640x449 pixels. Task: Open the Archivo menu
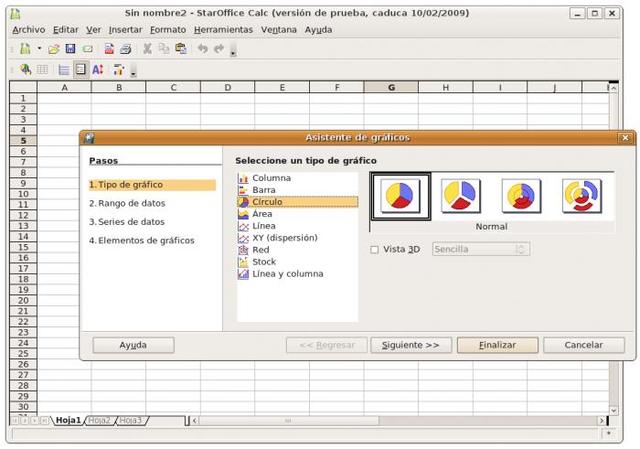click(x=29, y=30)
